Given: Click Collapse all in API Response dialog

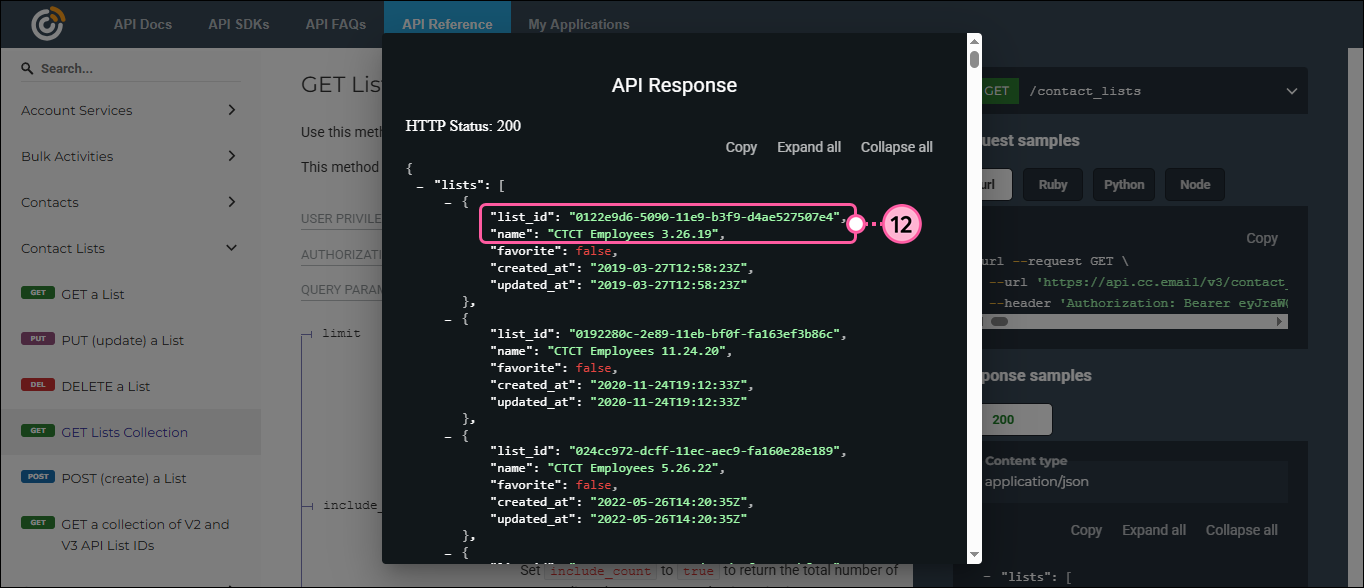Looking at the screenshot, I should point(897,147).
